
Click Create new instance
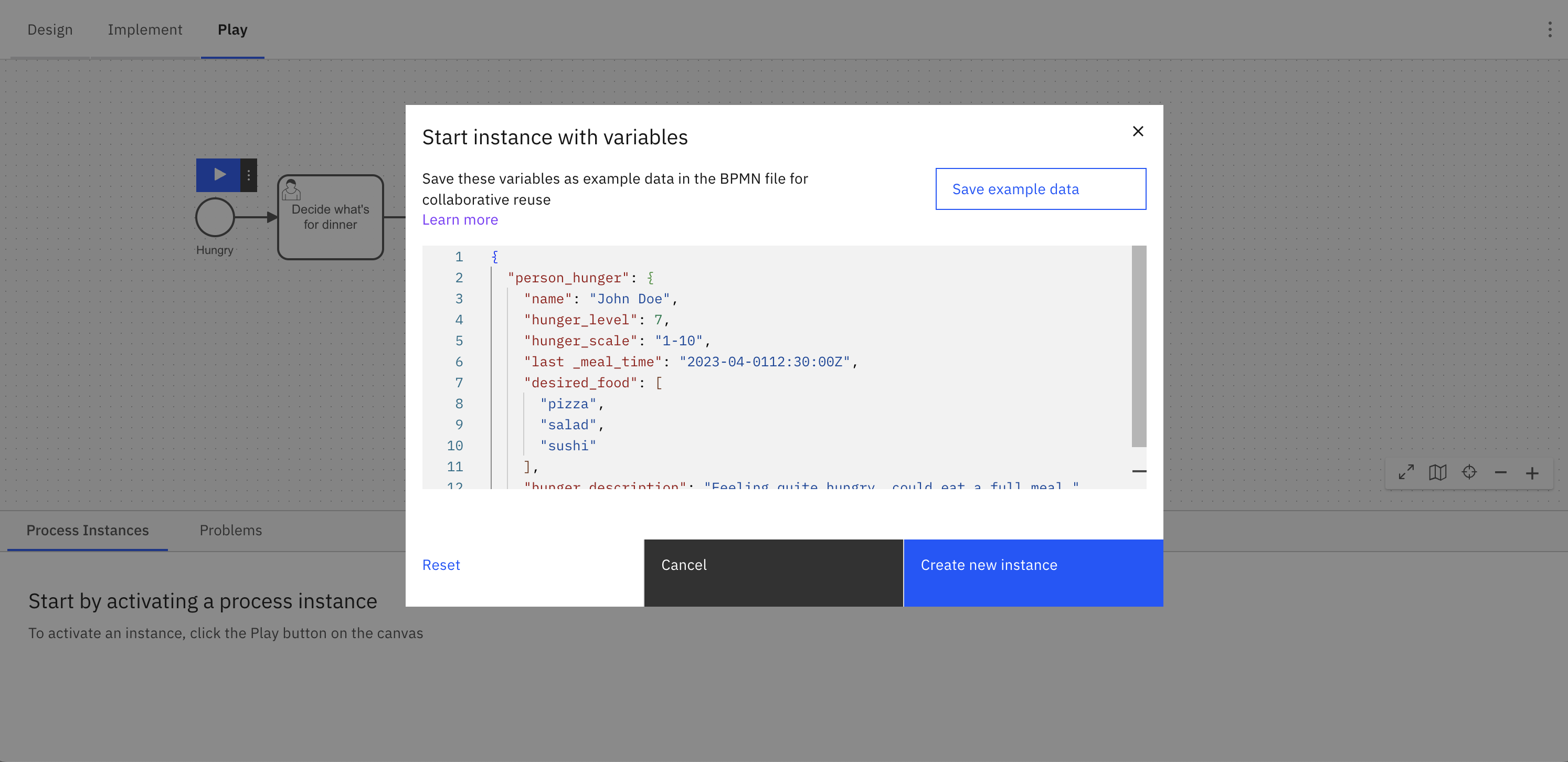click(x=989, y=565)
